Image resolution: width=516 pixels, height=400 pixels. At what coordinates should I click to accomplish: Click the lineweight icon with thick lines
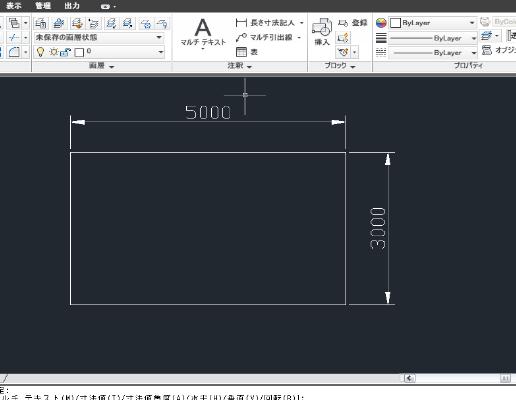[381, 38]
